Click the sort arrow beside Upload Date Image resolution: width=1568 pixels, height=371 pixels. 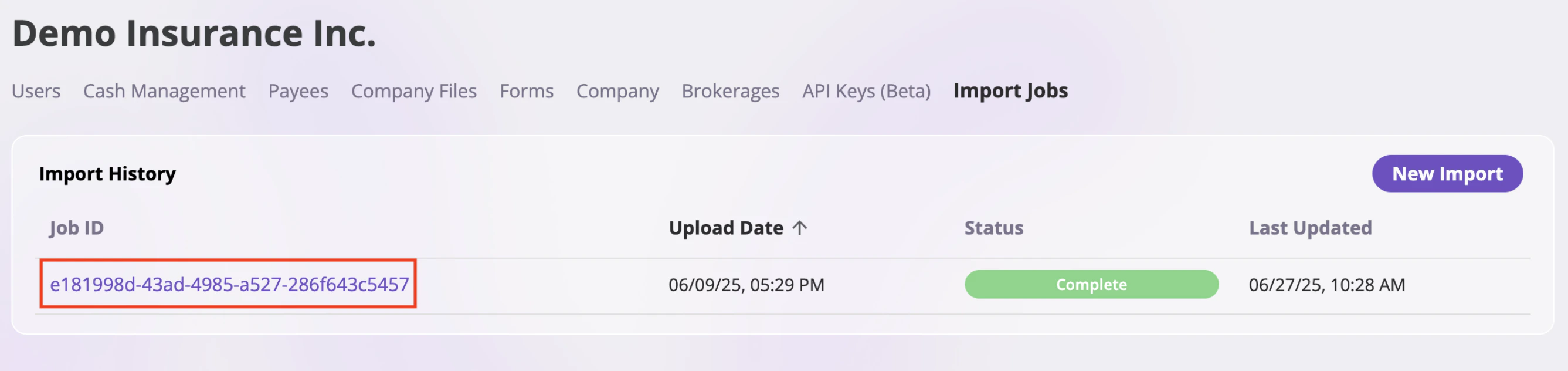click(799, 228)
